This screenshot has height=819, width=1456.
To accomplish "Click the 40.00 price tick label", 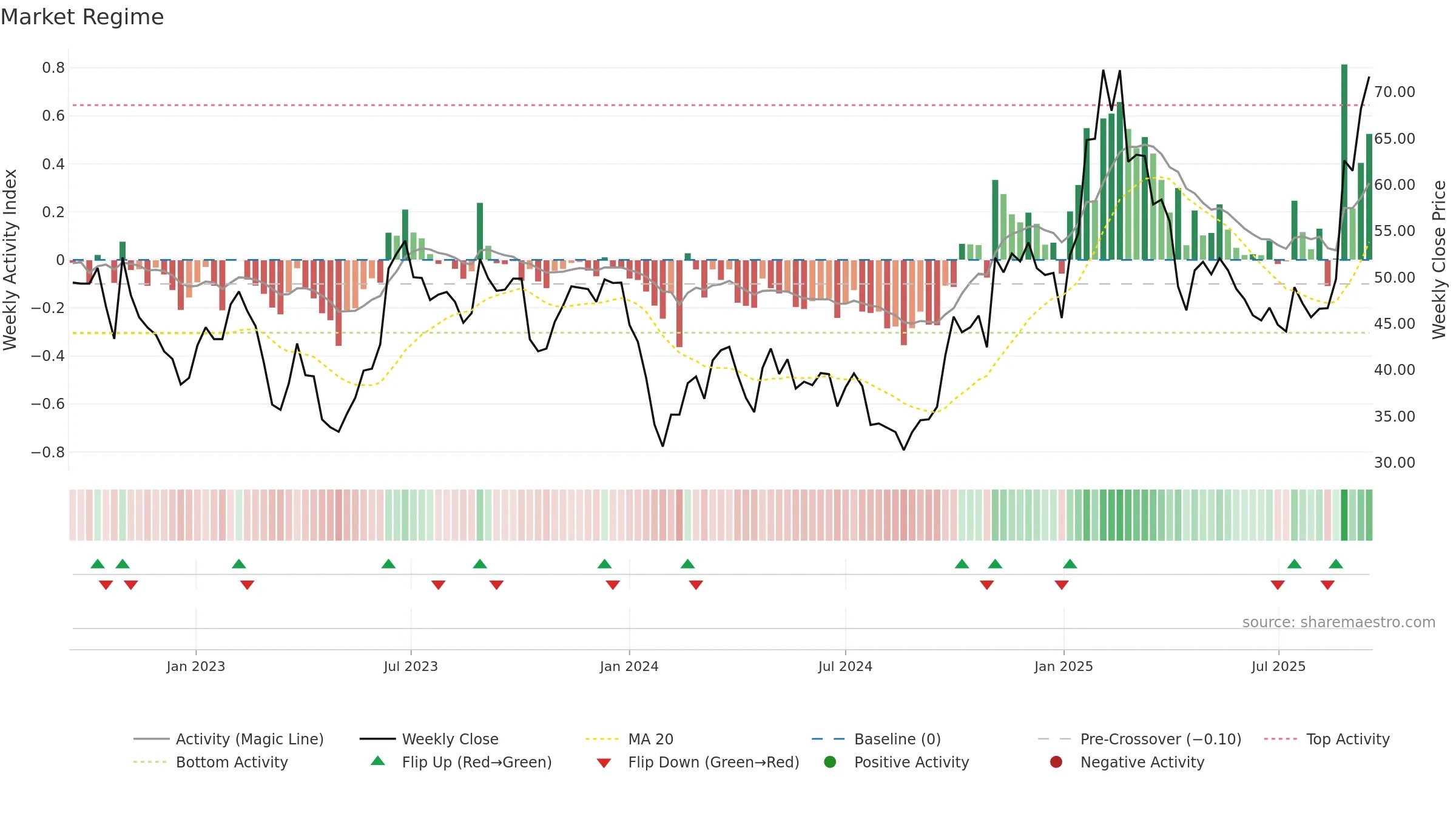I will [1395, 369].
